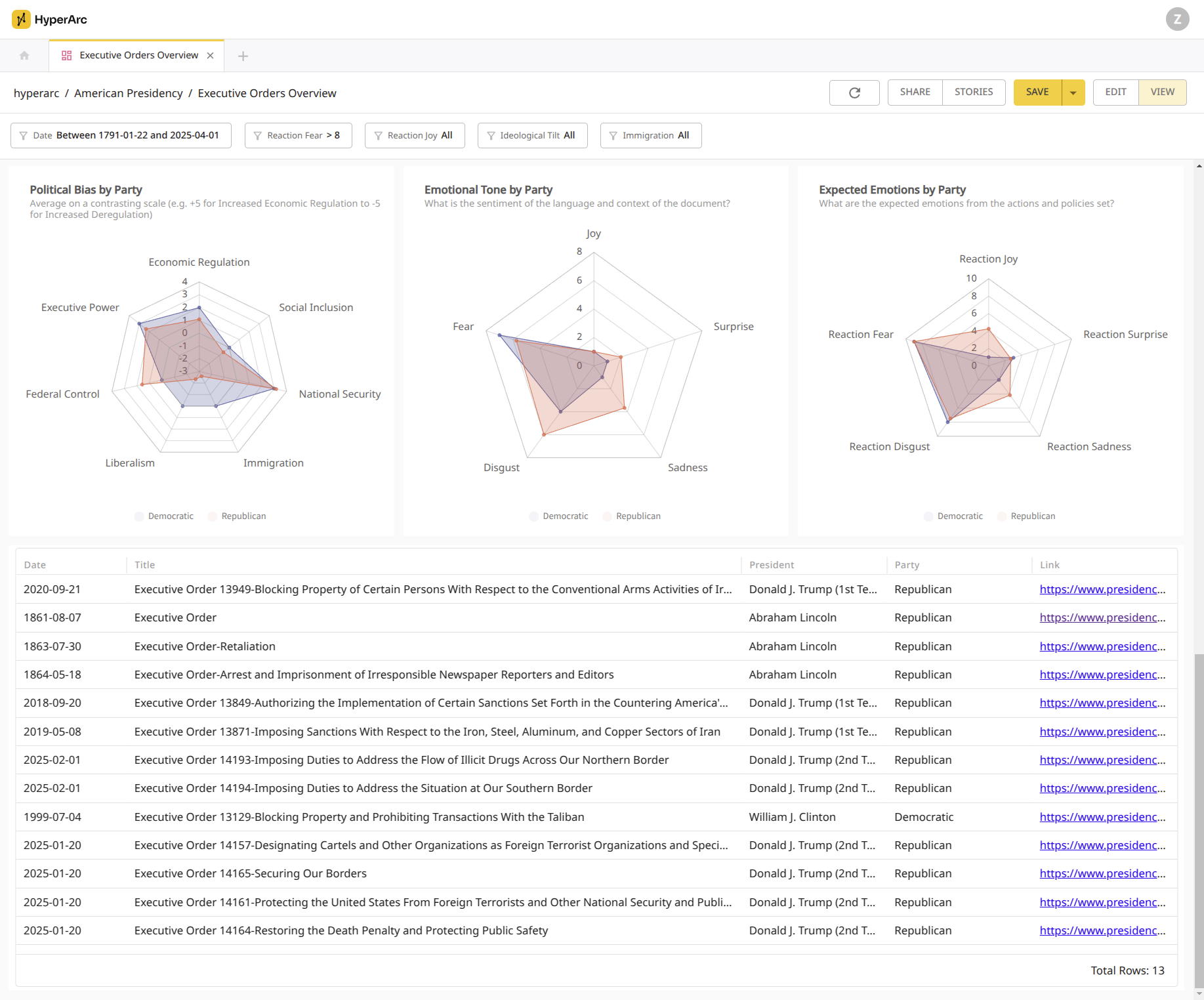This screenshot has height=1000, width=1204.
Task: Close the Executive Orders Overview tab
Action: point(211,56)
